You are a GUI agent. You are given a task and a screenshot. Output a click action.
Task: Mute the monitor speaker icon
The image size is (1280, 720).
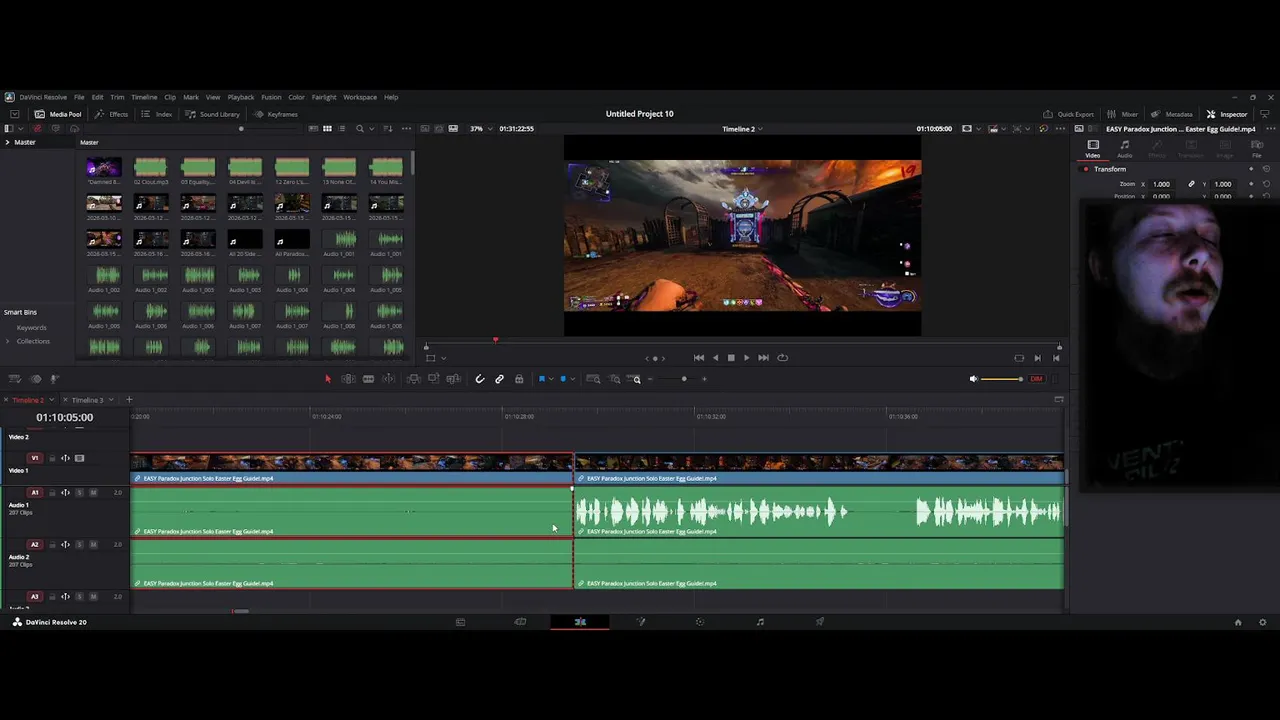973,379
